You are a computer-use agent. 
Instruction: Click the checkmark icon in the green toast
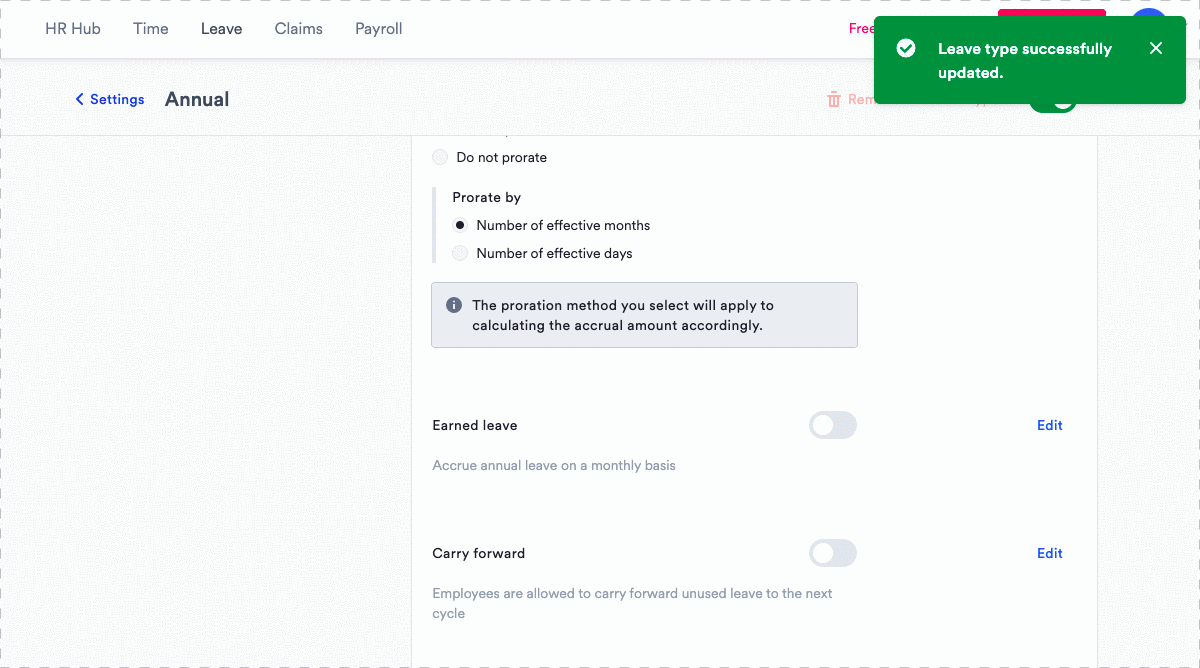906,48
